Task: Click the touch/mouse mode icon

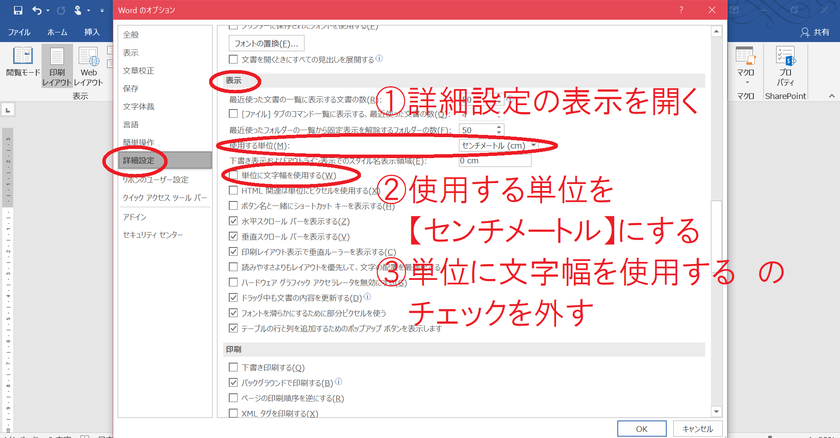Action: pos(78,10)
